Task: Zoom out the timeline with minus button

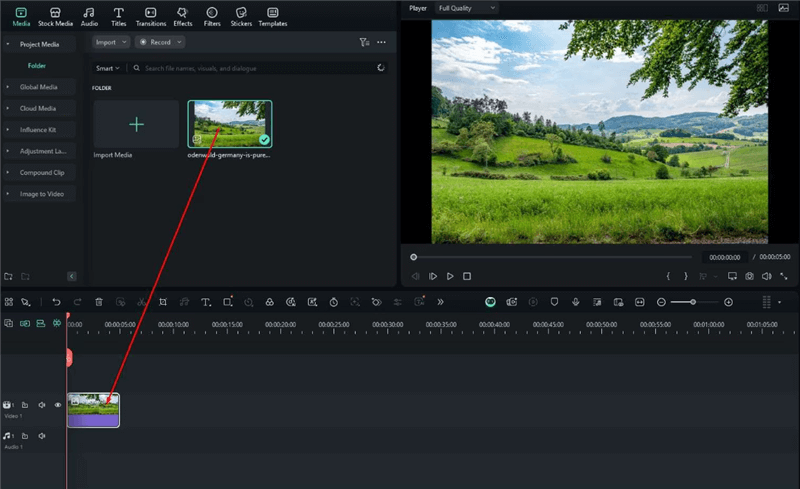Action: [x=661, y=302]
